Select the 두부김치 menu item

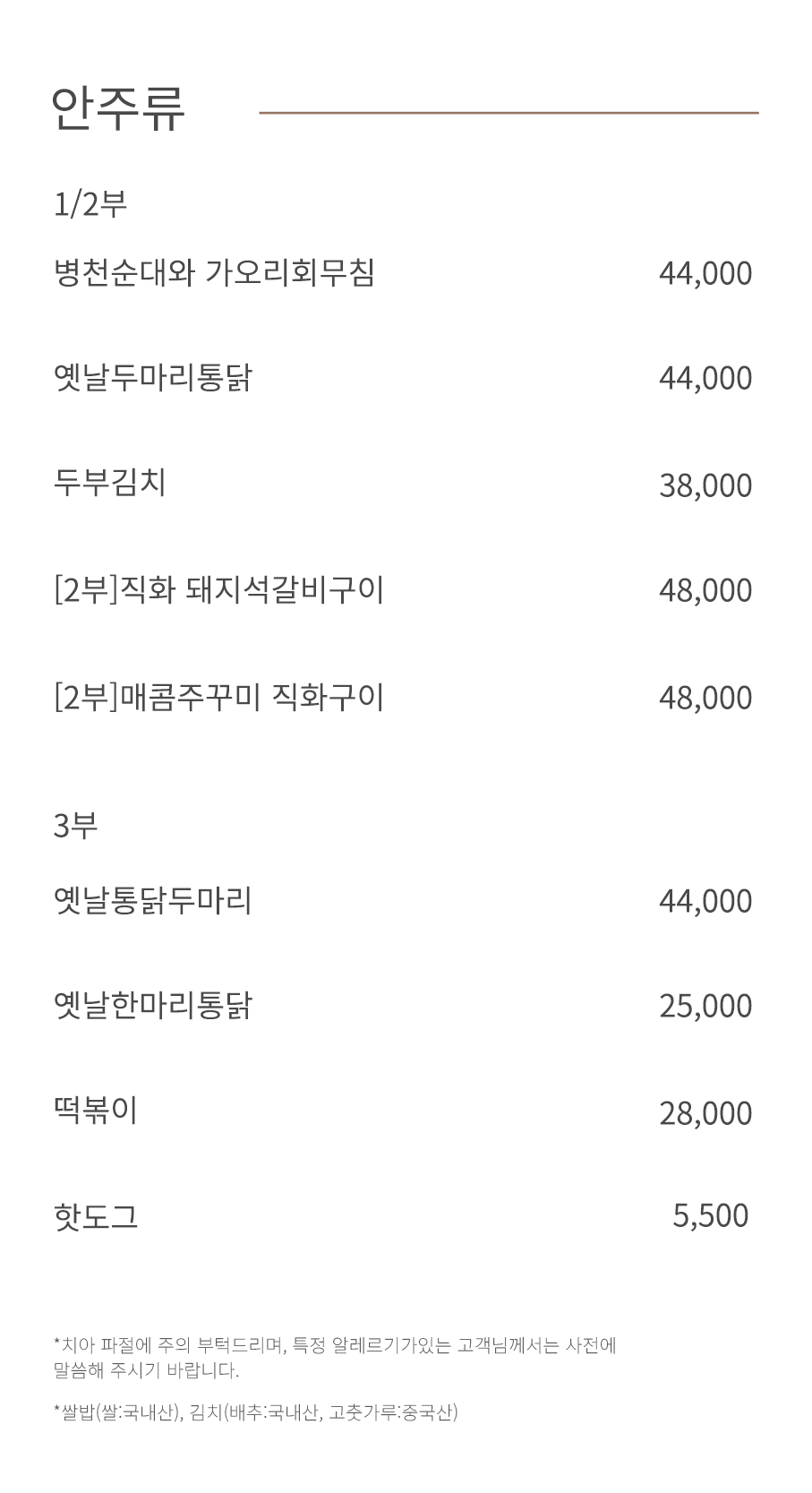pyautogui.click(x=109, y=483)
